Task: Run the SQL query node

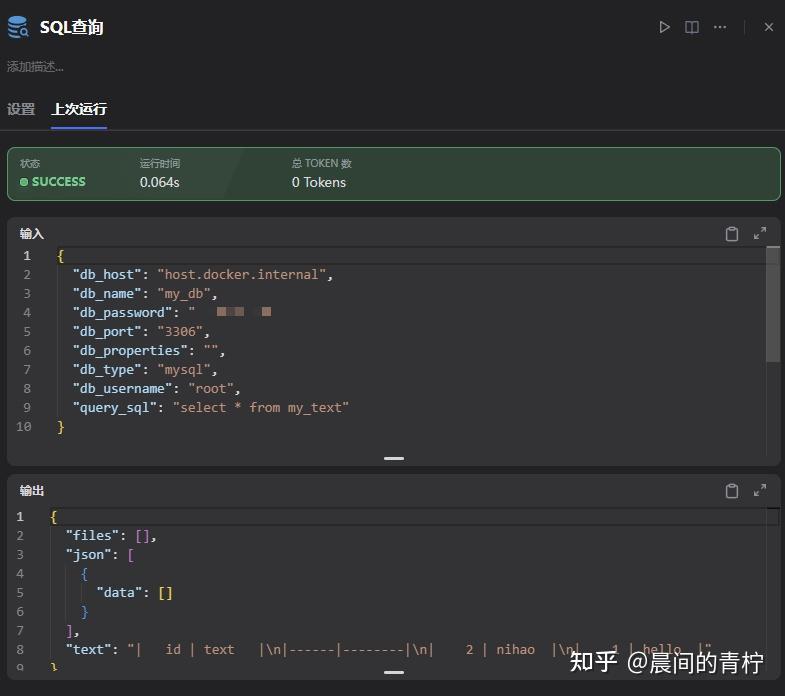Action: point(664,27)
